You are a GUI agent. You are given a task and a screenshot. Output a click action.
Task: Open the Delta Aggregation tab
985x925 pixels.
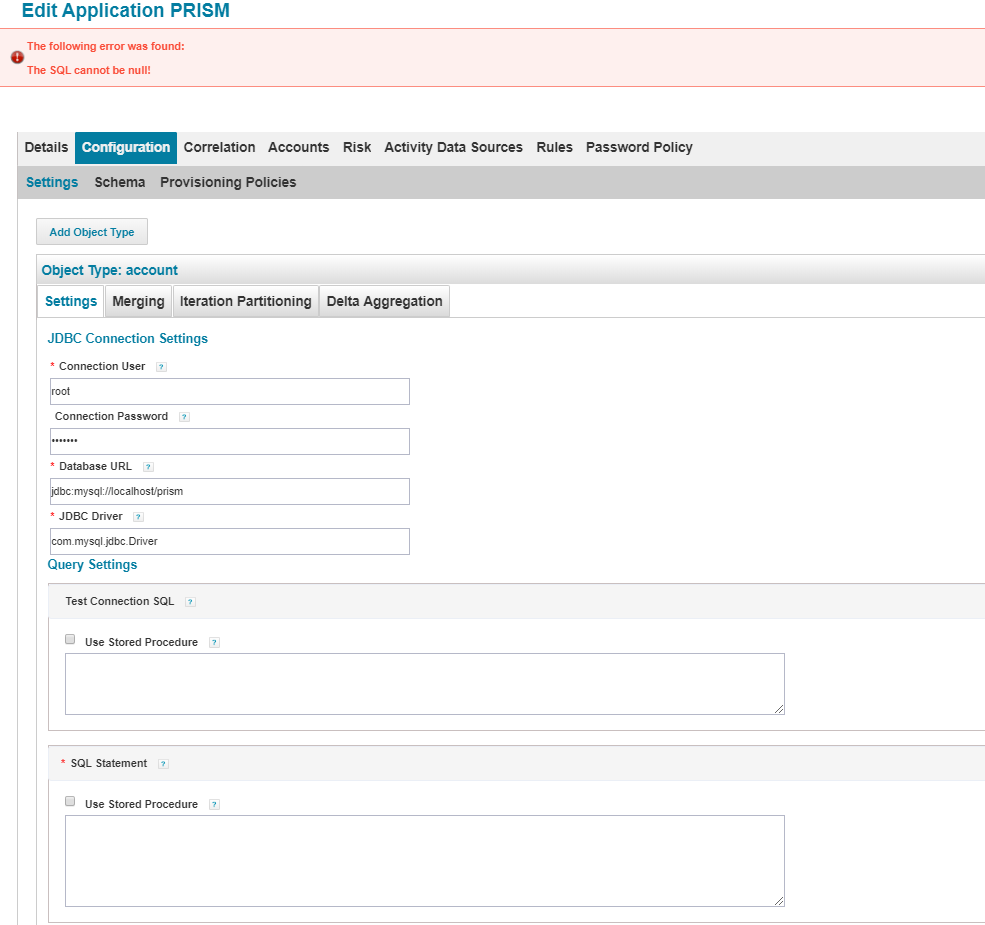coord(384,301)
